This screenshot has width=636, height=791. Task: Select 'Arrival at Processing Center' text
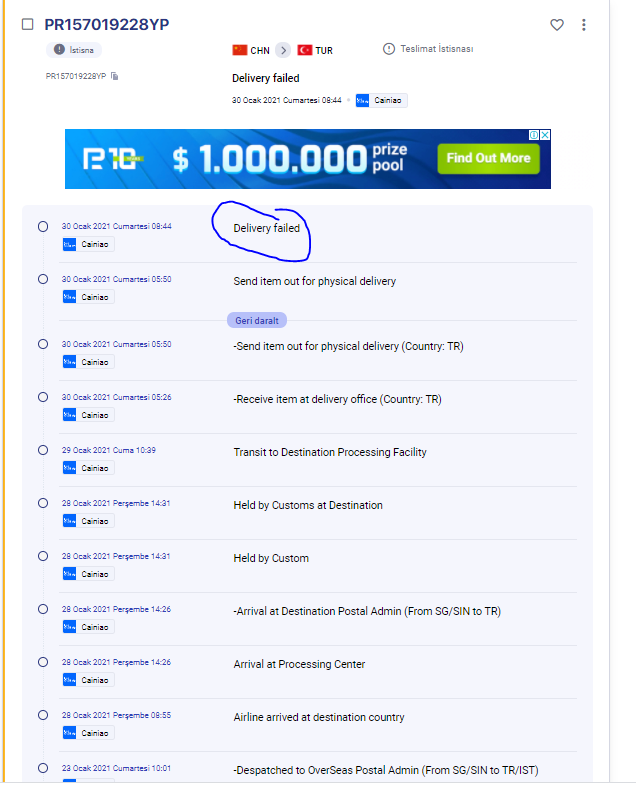[x=299, y=664]
